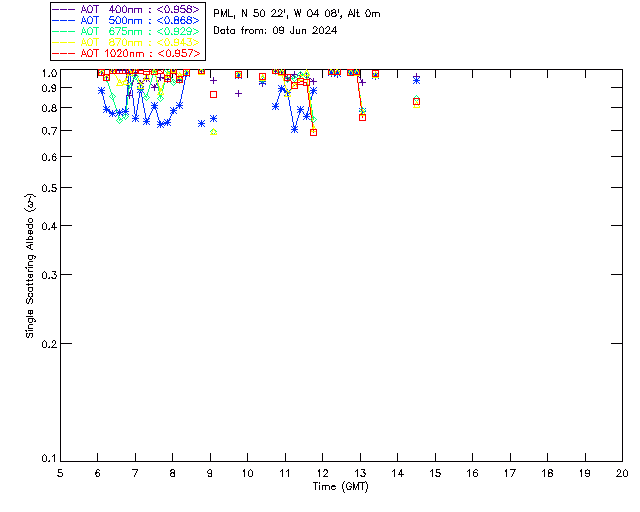Click the hour 18 label on the time axis
Viewport: 640px width, 512px height.
[x=547, y=473]
